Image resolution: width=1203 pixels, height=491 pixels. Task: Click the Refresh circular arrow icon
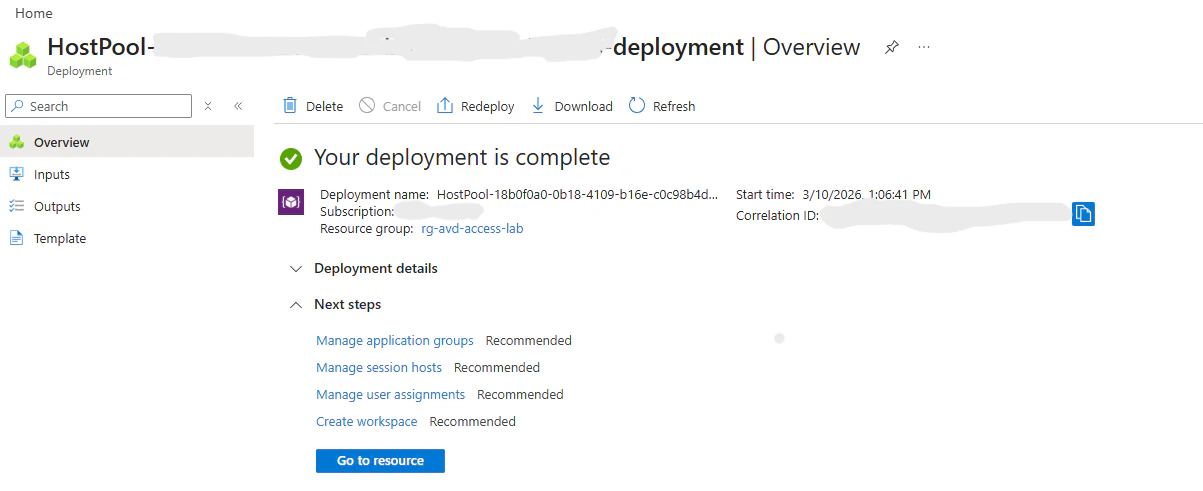tap(637, 106)
